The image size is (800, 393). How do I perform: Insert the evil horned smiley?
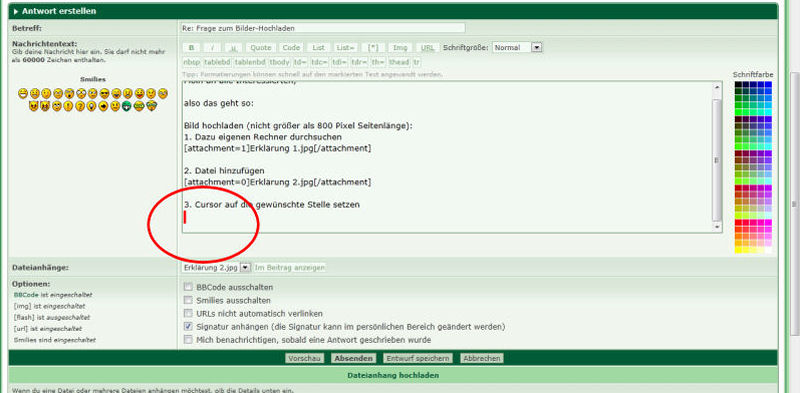34,106
